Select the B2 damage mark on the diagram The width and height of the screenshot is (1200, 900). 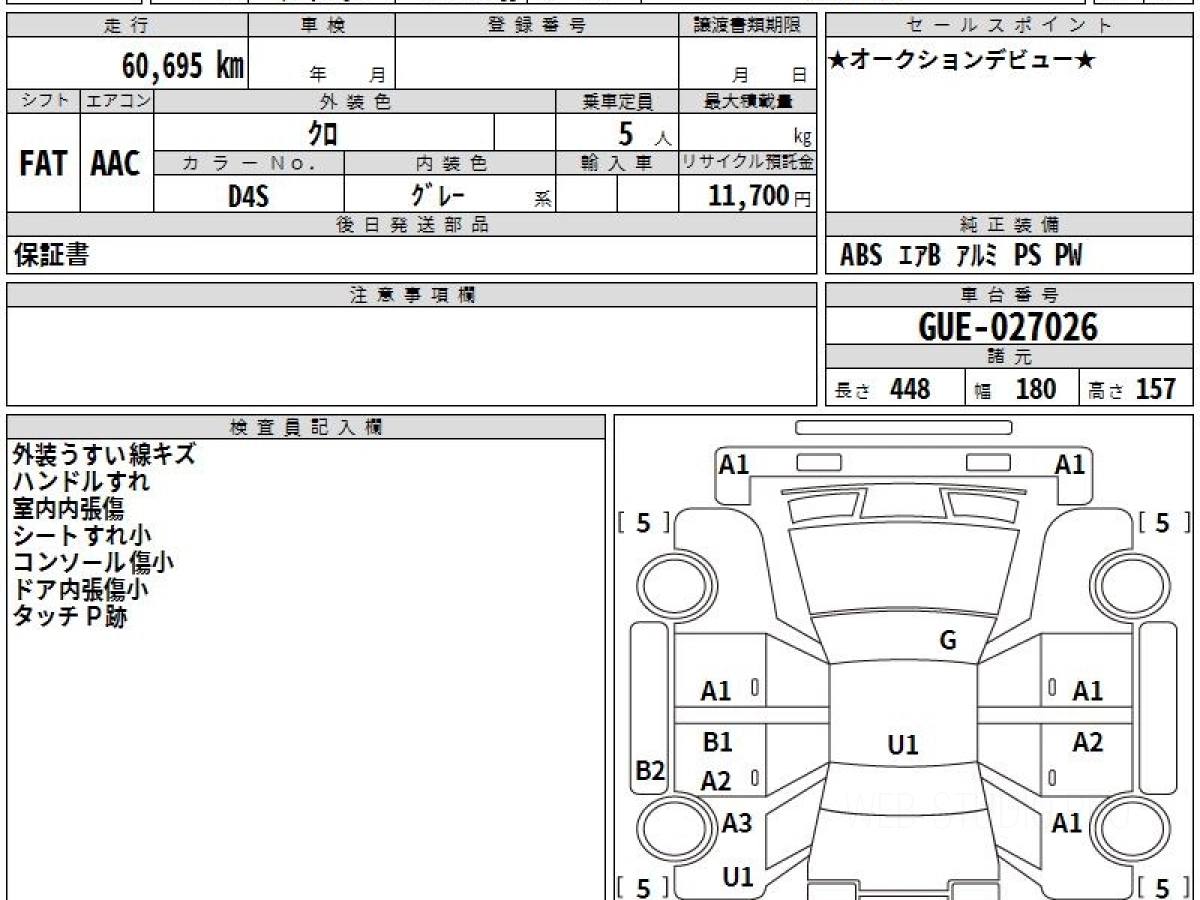(x=650, y=771)
